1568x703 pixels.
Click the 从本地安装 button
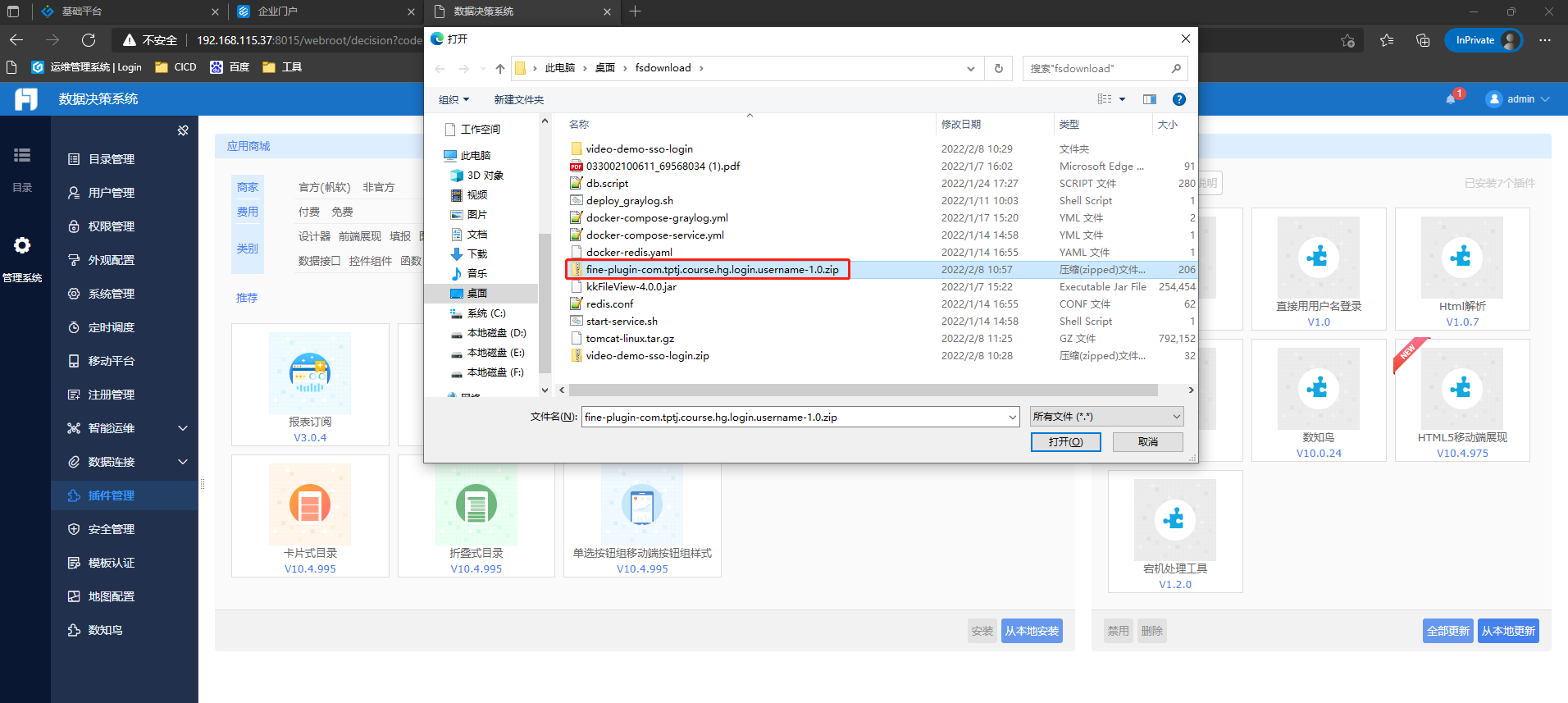[x=1032, y=631]
